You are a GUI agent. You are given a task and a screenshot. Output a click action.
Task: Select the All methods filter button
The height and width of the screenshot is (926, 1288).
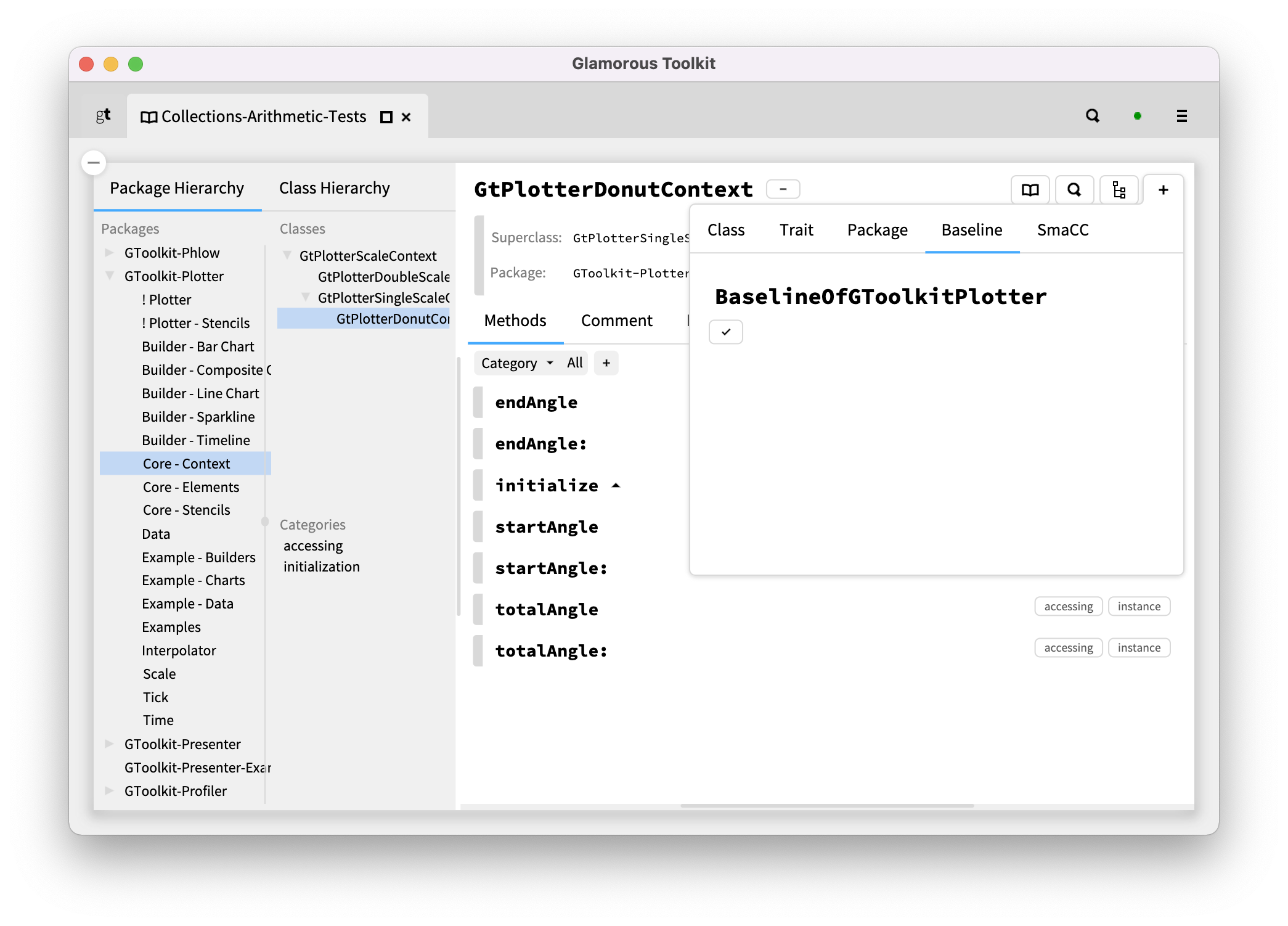click(574, 363)
